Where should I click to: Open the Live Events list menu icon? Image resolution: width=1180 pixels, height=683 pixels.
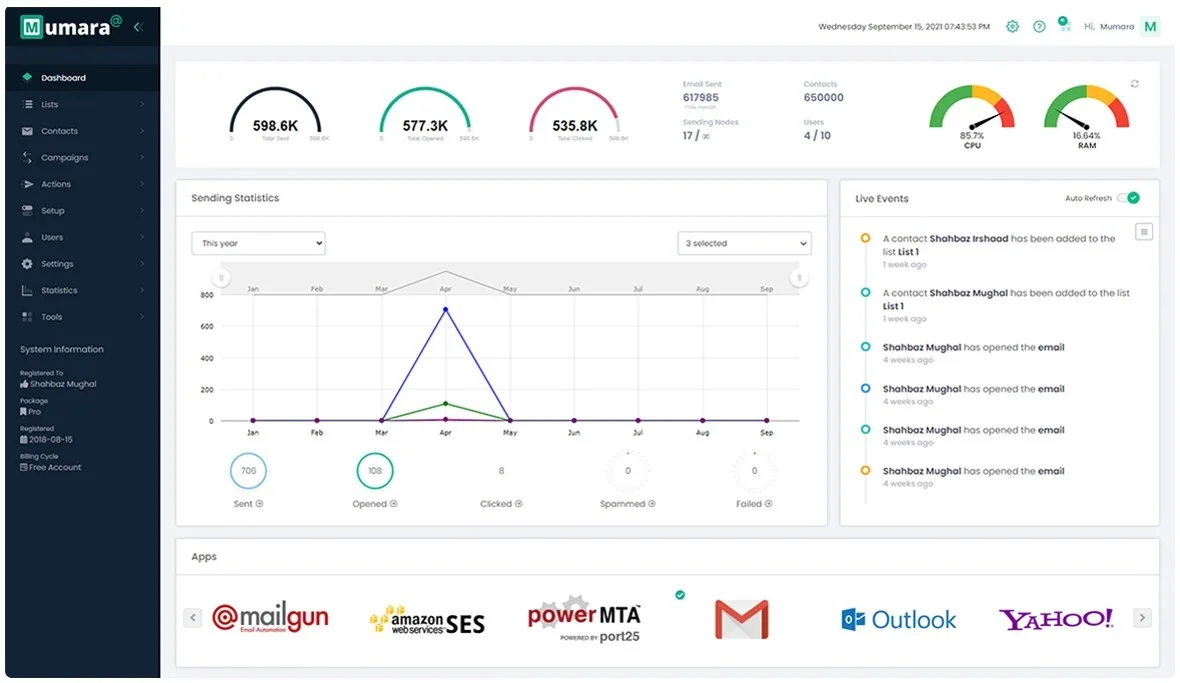pyautogui.click(x=1143, y=232)
